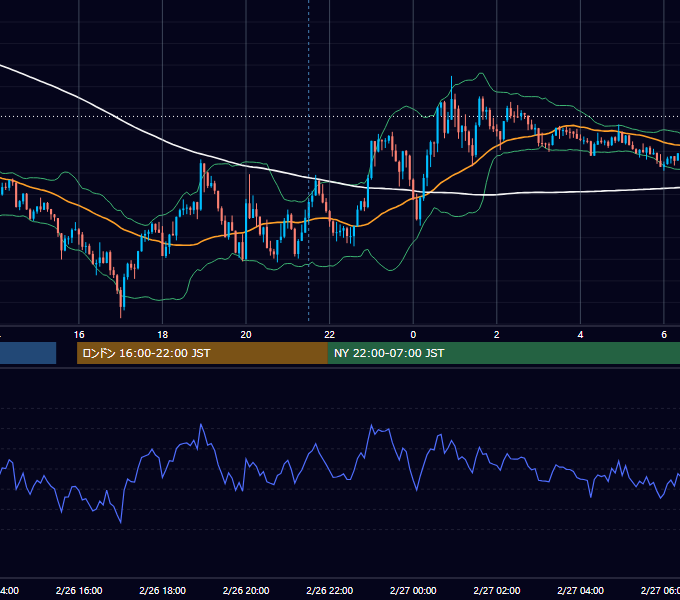Click the 2/27 04:00 time label
Screen dimensions: 680x600
[580, 590]
